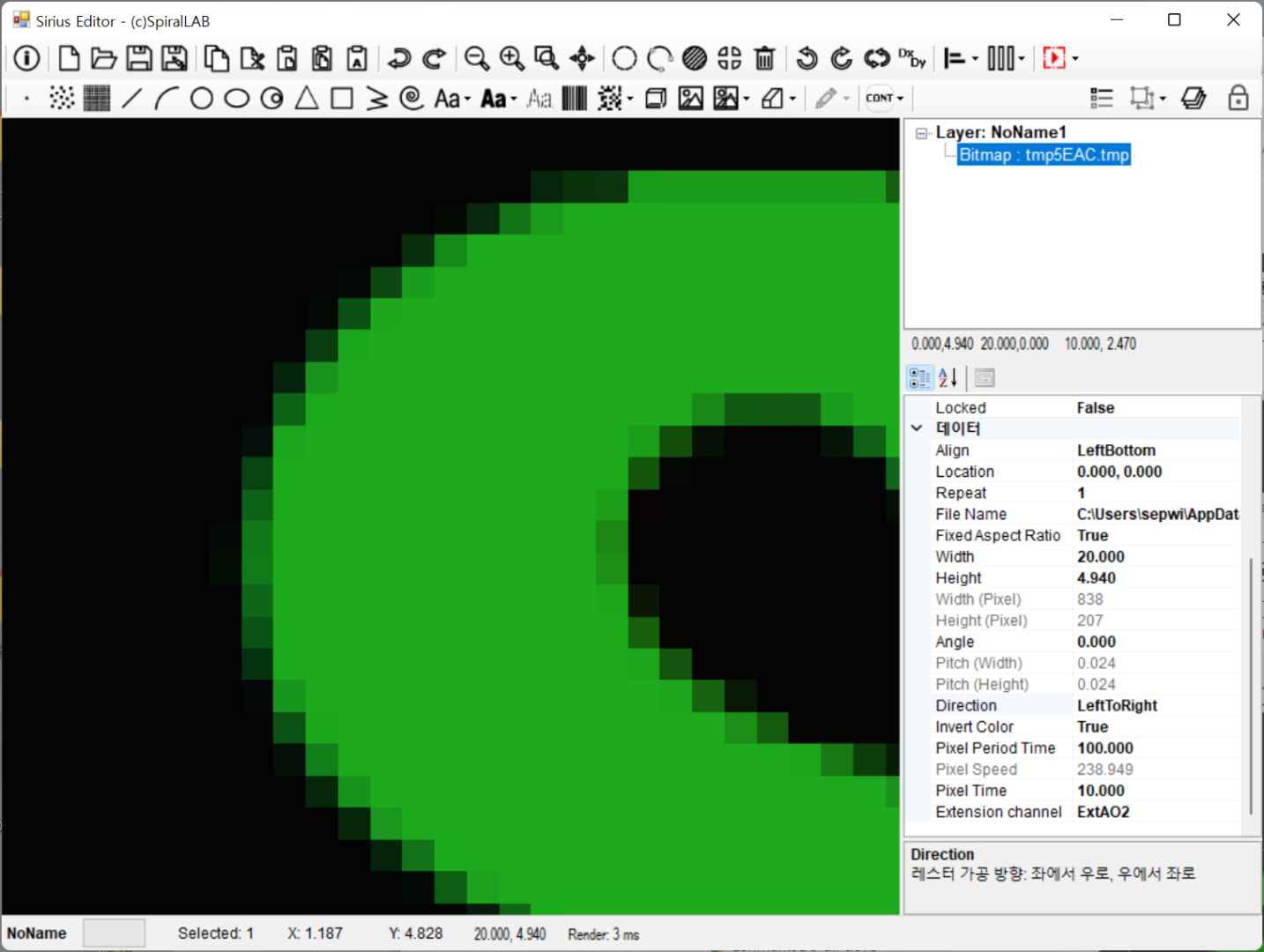Open the image variant dropdown arrow
This screenshot has width=1264, height=952.
[x=747, y=99]
